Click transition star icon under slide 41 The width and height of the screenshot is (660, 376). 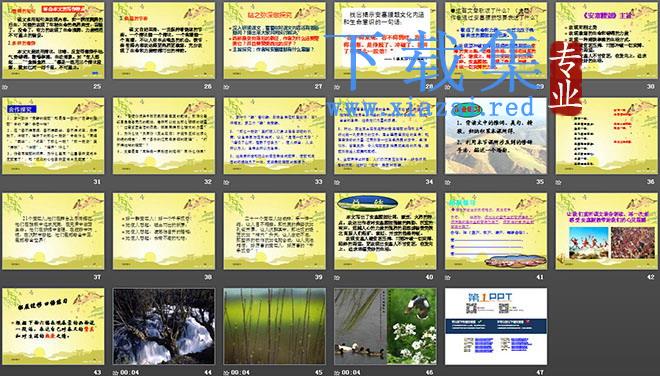447,277
